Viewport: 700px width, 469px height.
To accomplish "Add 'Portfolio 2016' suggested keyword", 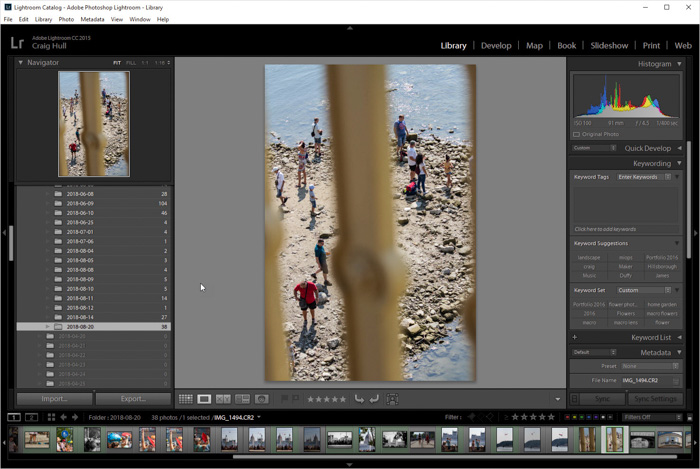I will (662, 257).
